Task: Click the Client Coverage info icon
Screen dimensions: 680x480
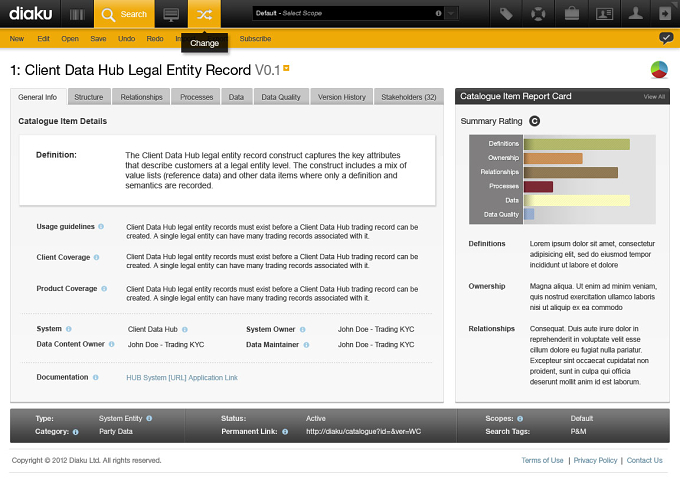Action: pos(96,257)
